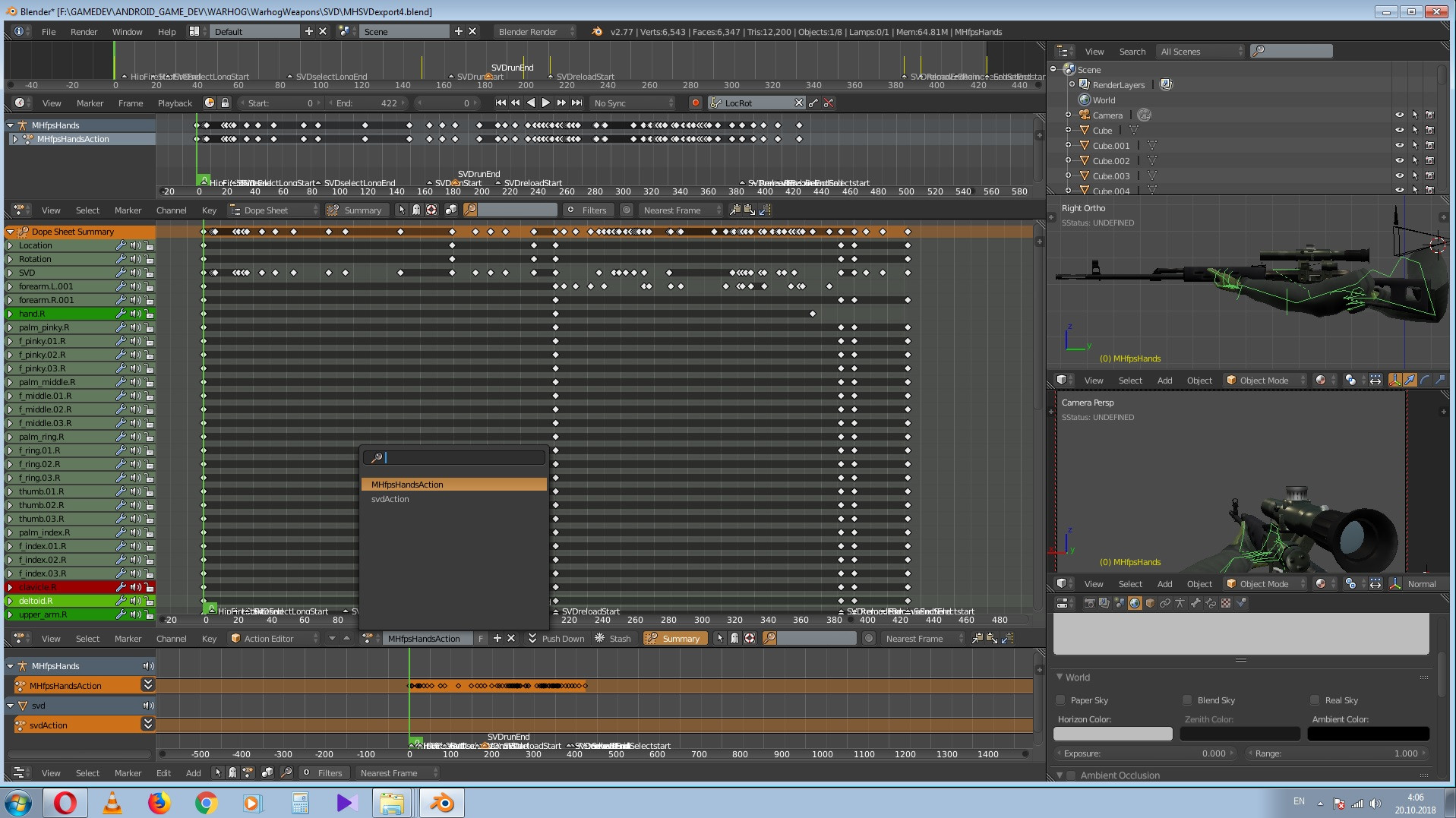Open the Blender Render engine dropdown
Screen dimensions: 1456x818
pyautogui.click(x=535, y=32)
